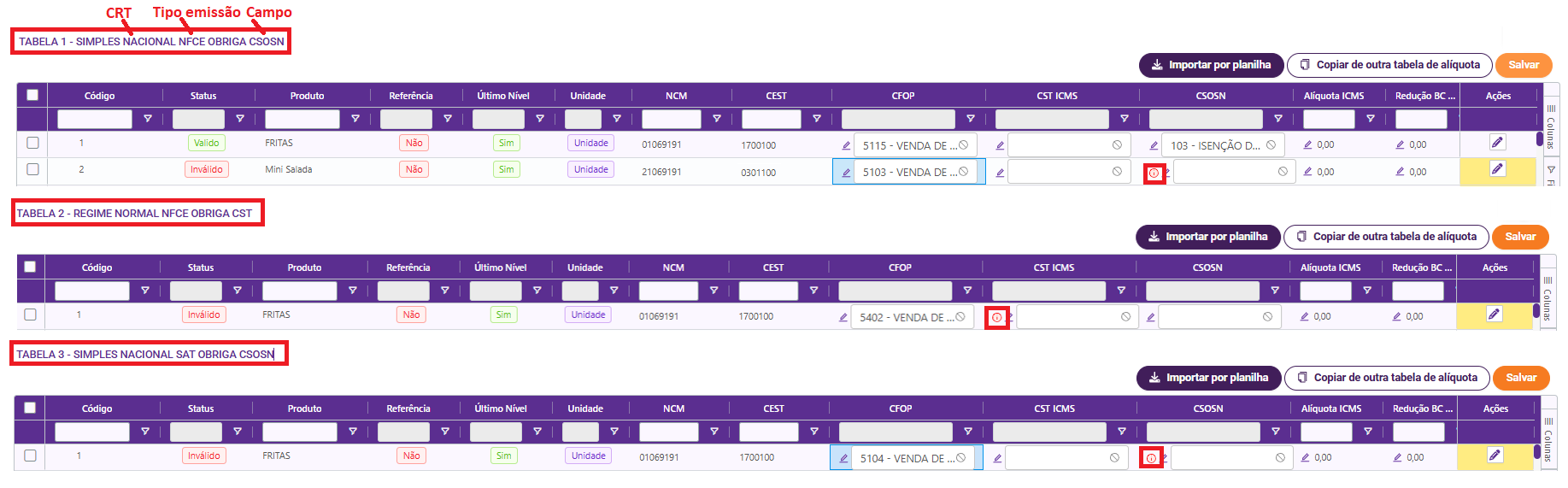Image resolution: width=1568 pixels, height=488 pixels.
Task: Tick the FRITAS row checkbox in Tabela 3
Action: pyautogui.click(x=30, y=456)
